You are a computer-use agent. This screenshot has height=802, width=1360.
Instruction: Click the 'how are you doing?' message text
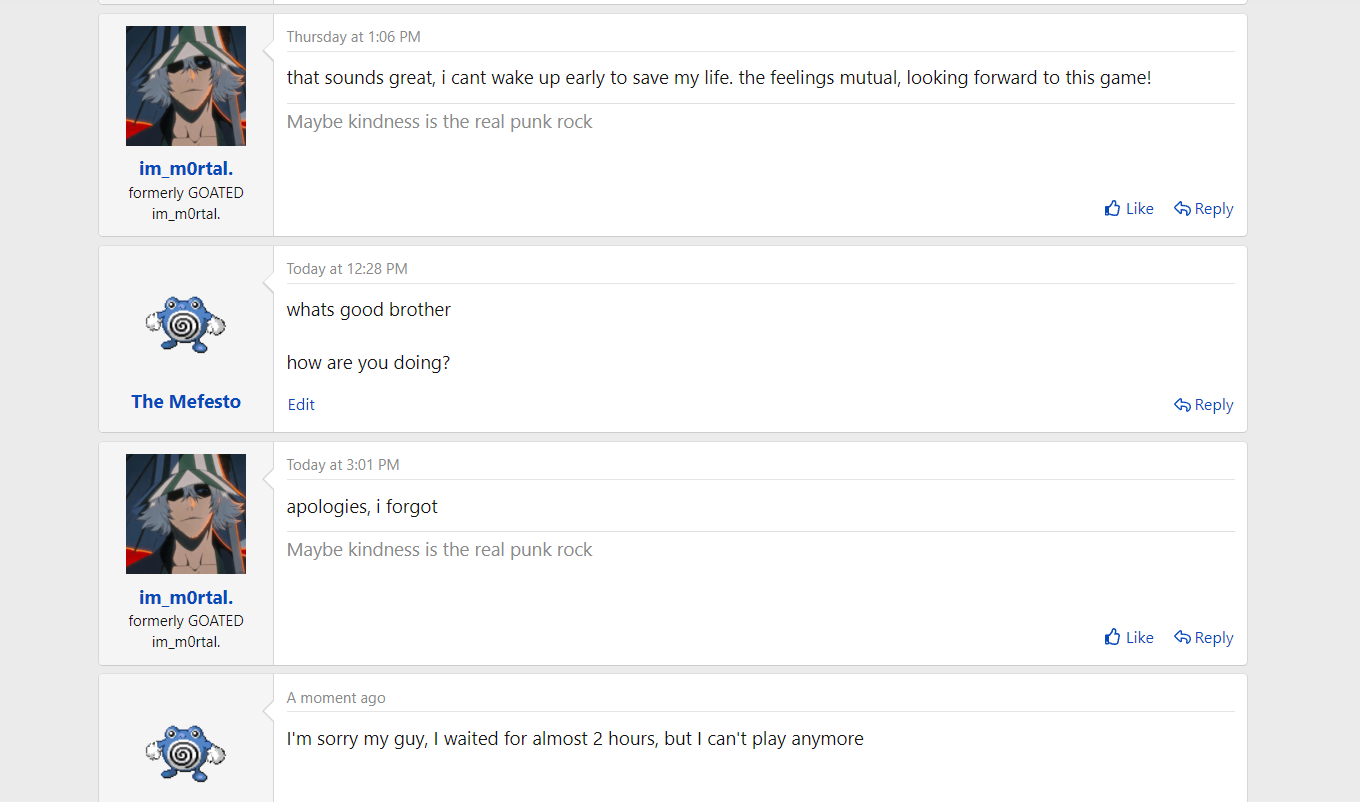pyautogui.click(x=368, y=363)
